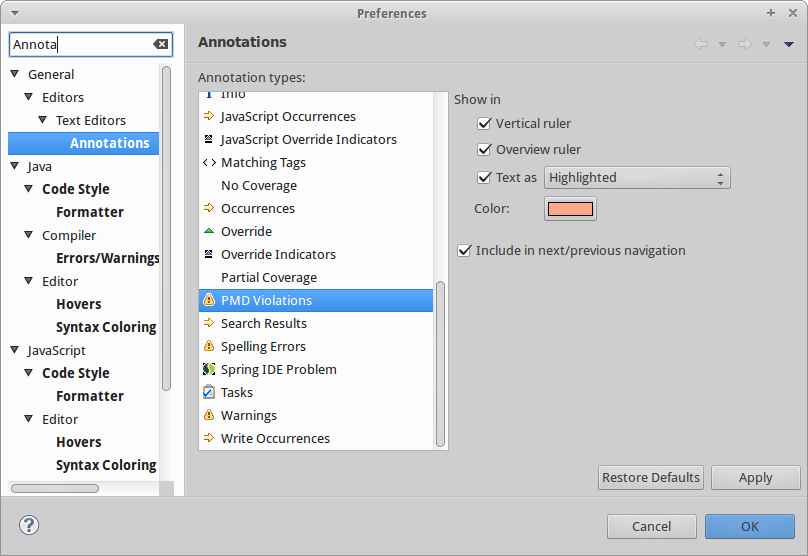Image resolution: width=808 pixels, height=556 pixels.
Task: Click the filter text input field
Action: tap(80, 44)
